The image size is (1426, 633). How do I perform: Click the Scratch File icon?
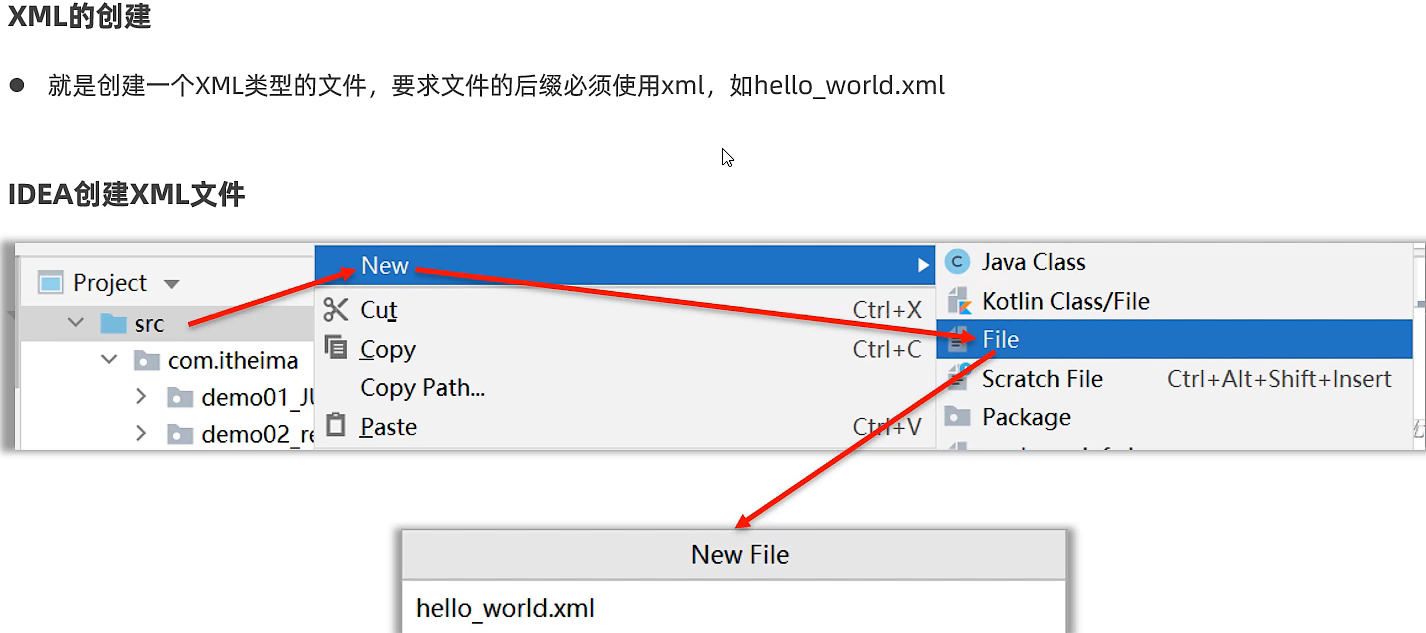(958, 378)
